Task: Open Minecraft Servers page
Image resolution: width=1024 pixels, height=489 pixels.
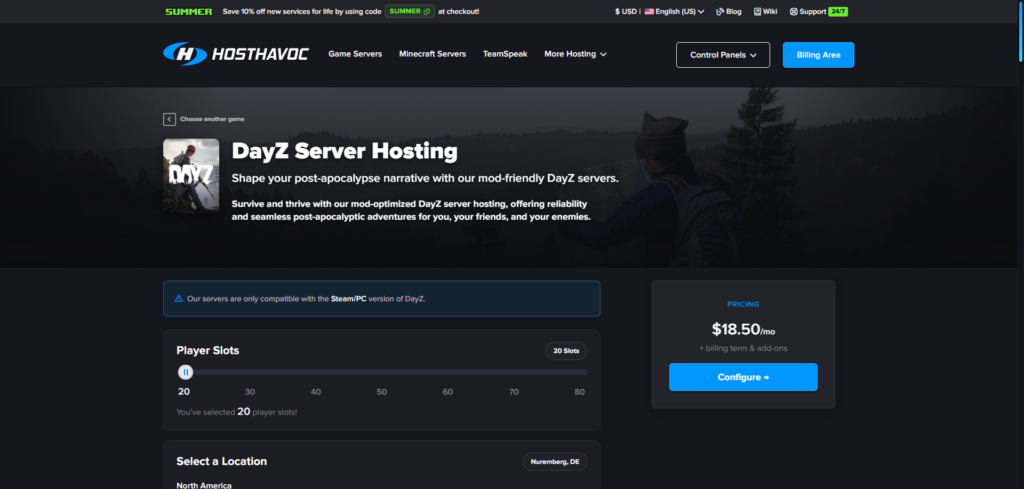Action: click(432, 54)
